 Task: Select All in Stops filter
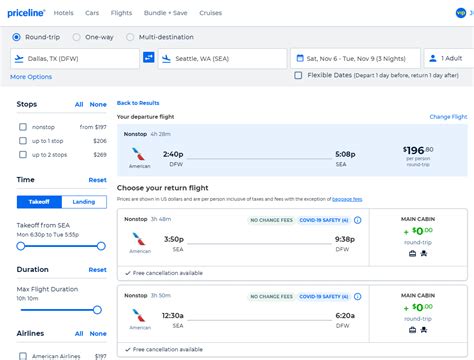pos(79,104)
